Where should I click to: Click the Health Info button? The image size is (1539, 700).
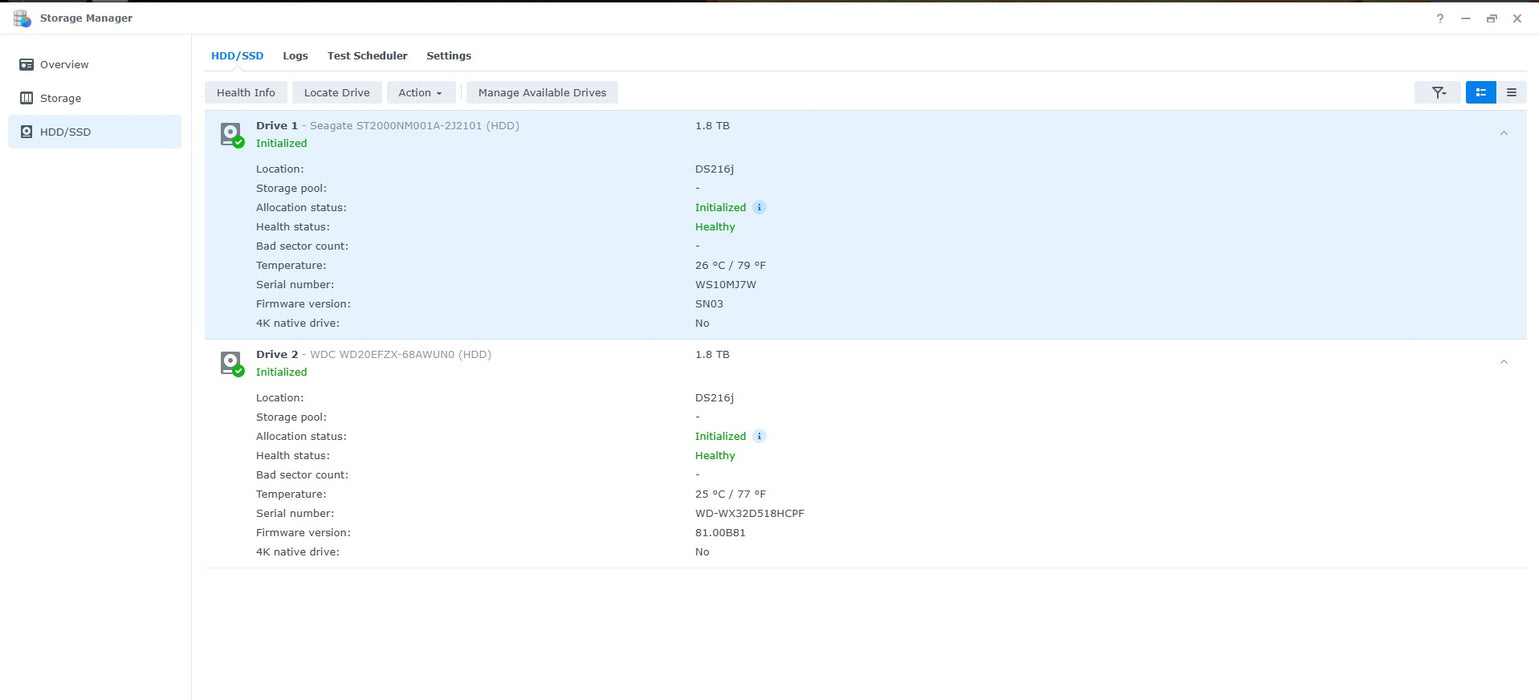click(x=246, y=92)
